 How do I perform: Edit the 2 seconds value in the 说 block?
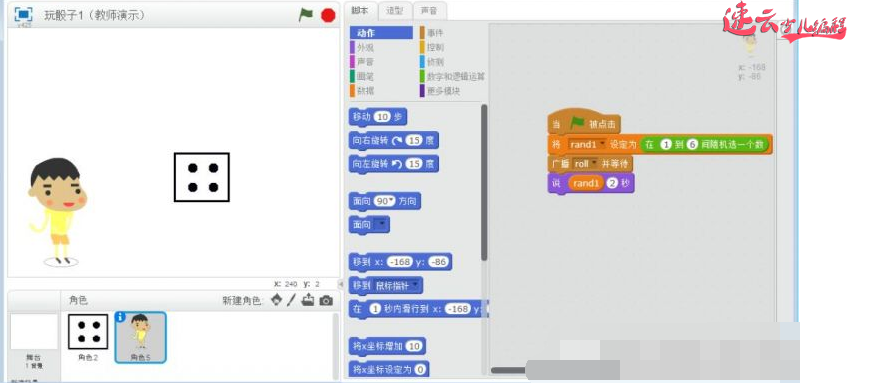click(x=611, y=184)
